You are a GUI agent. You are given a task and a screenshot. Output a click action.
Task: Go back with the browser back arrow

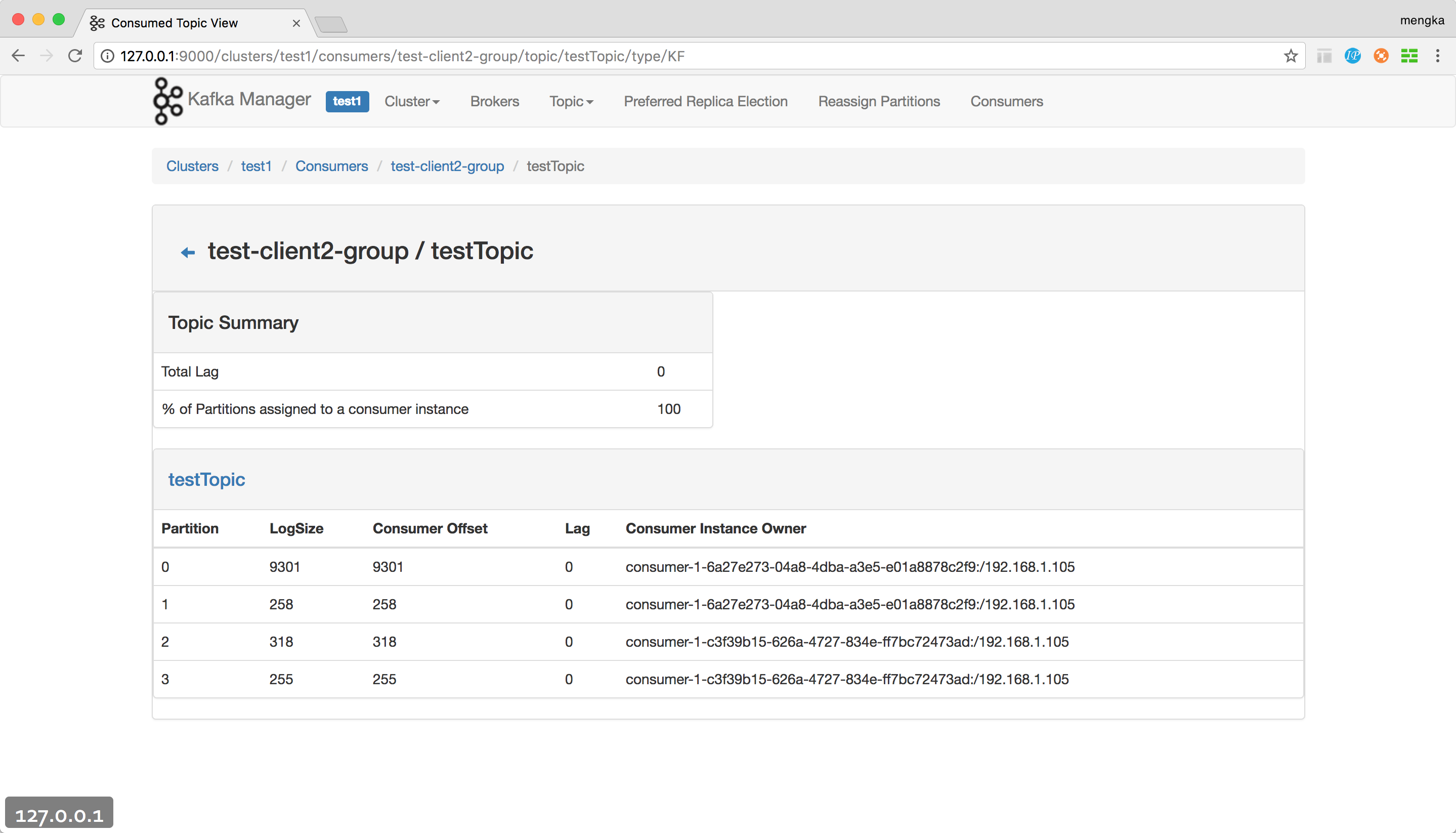(18, 56)
